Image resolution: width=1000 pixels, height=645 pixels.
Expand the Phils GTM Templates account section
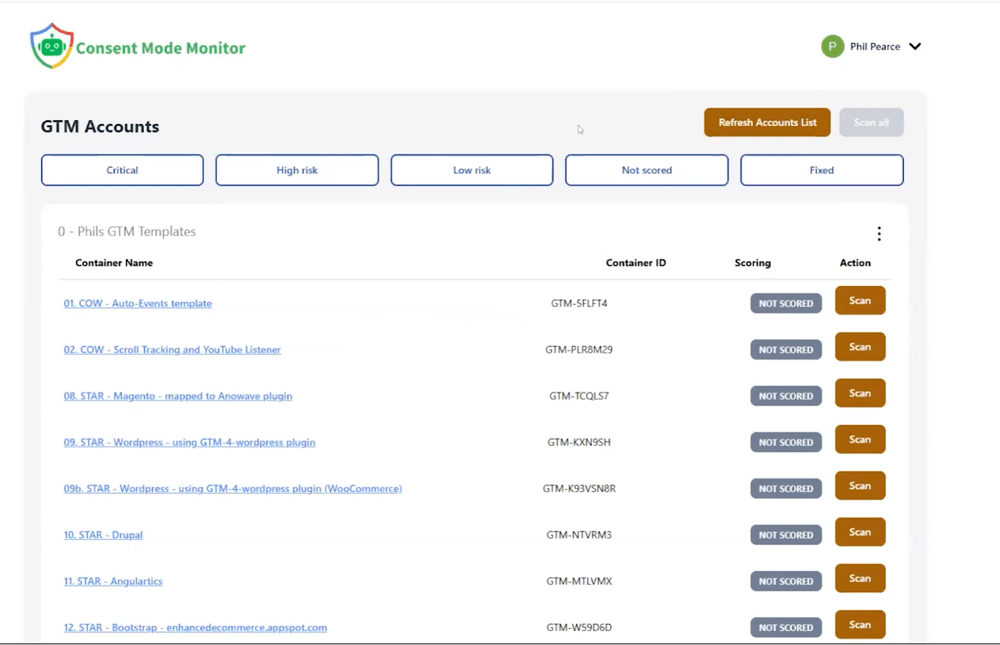coord(127,231)
